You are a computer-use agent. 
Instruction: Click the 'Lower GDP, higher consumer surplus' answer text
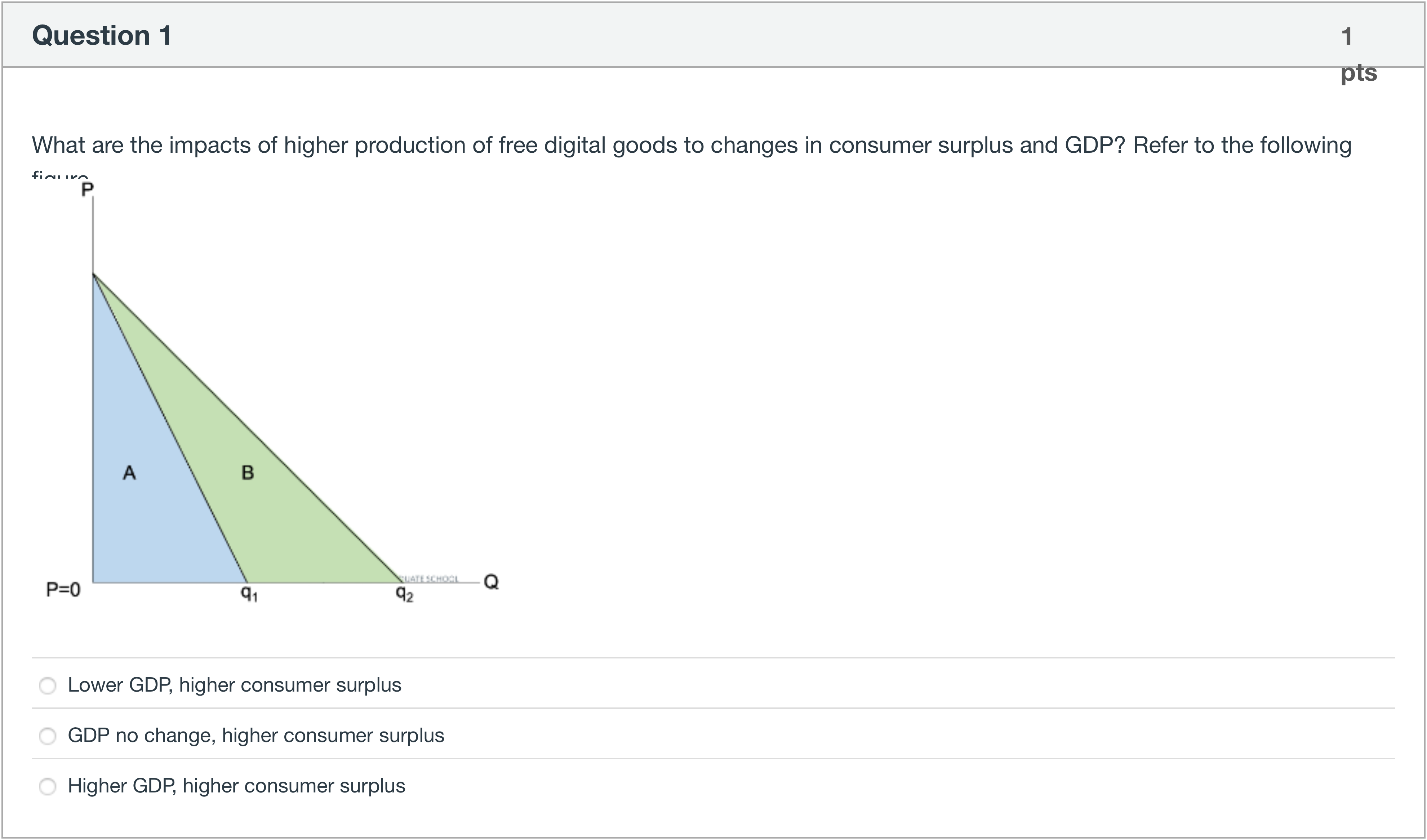(x=235, y=685)
